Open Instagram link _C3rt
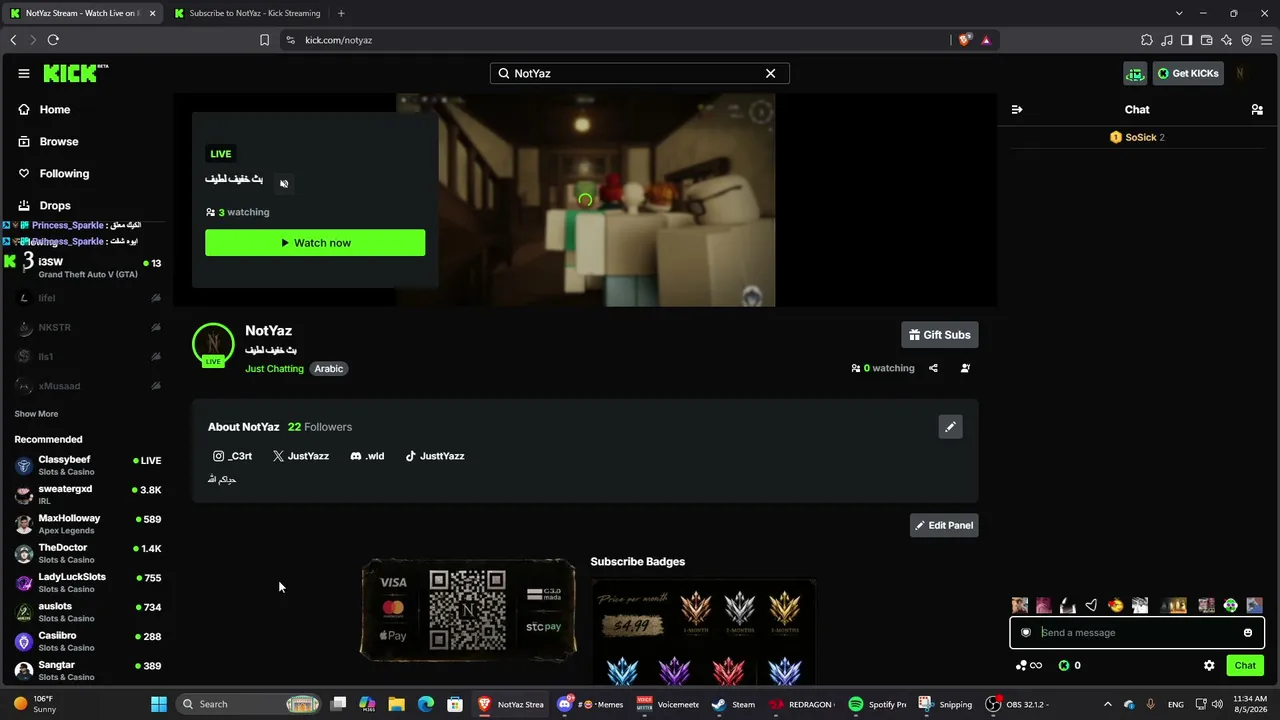This screenshot has height=720, width=1280. click(232, 456)
